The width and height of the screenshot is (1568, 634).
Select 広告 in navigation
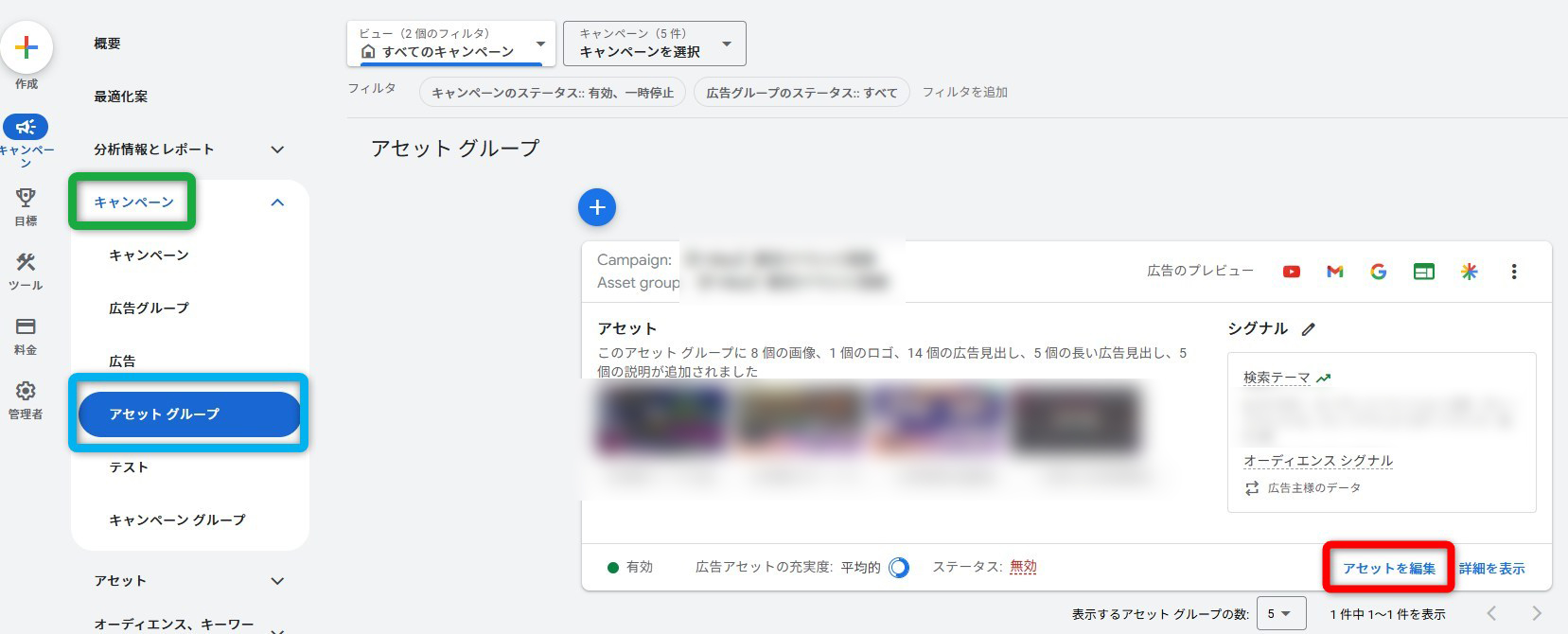pos(122,361)
